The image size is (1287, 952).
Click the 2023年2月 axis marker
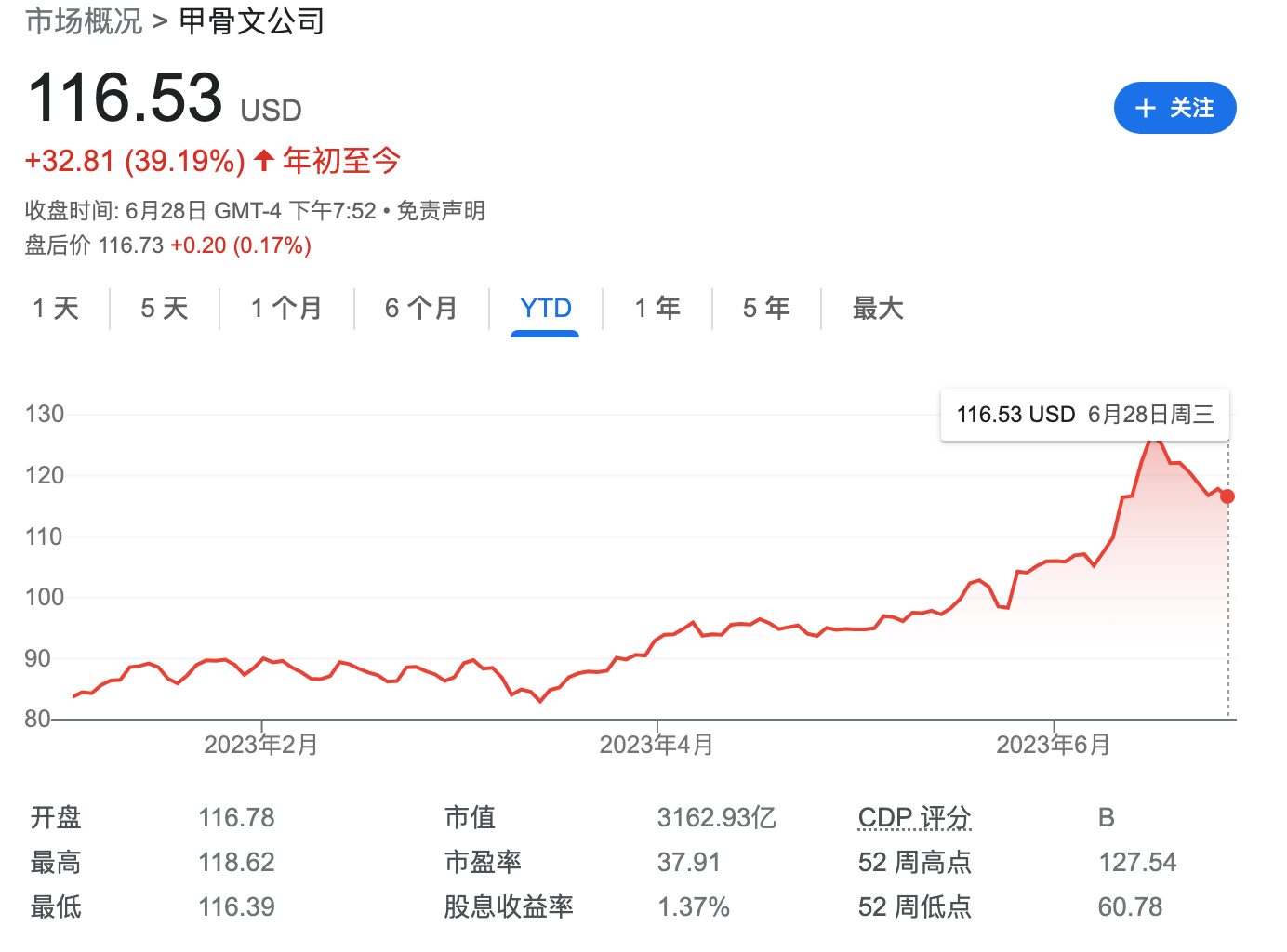click(261, 745)
